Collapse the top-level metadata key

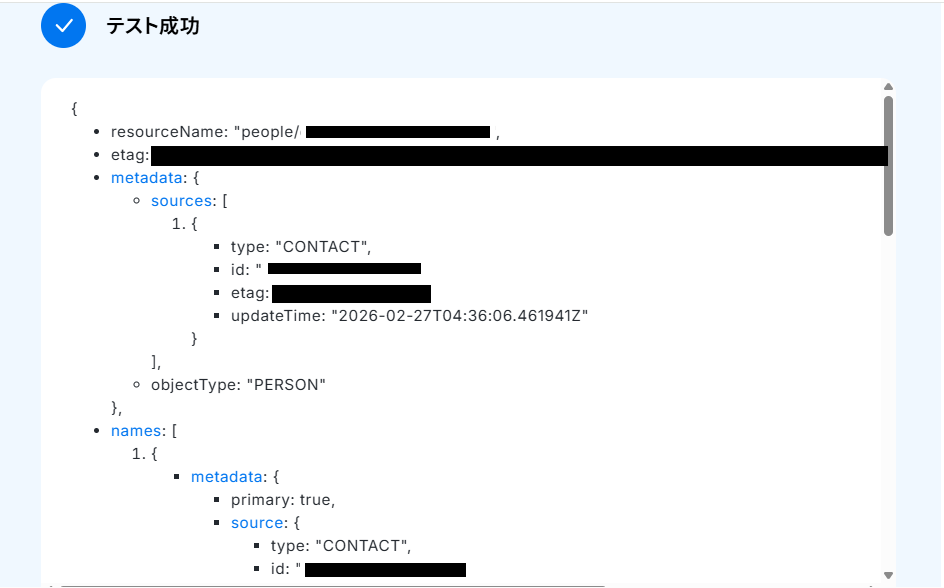(147, 177)
